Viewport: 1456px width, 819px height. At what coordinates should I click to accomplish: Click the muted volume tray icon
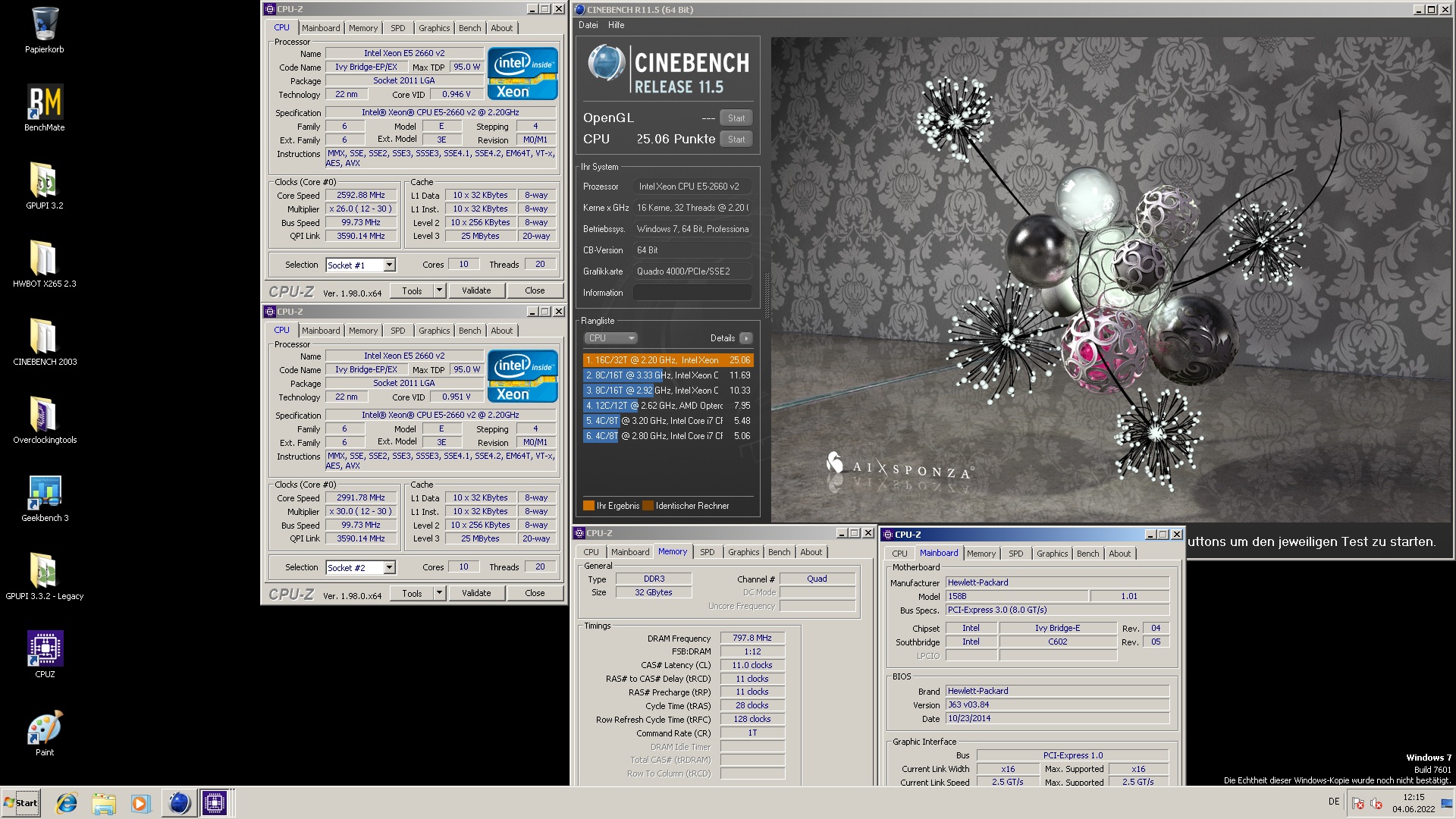pyautogui.click(x=1377, y=804)
